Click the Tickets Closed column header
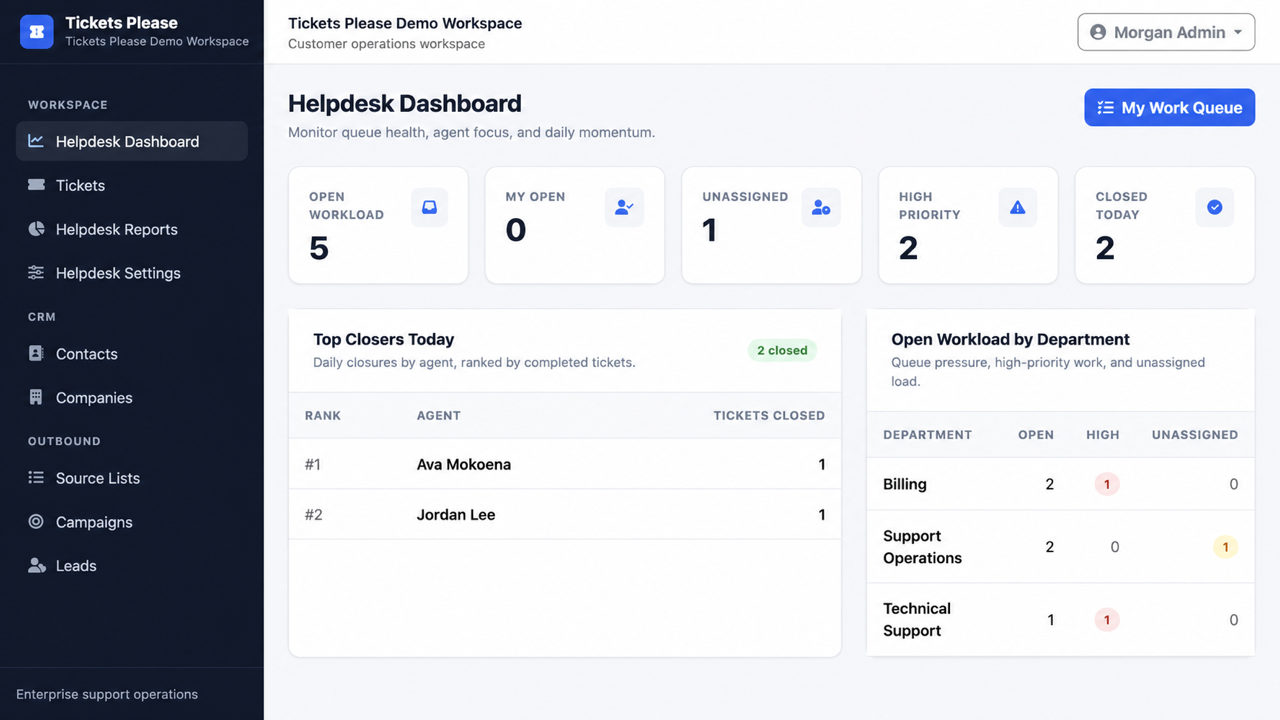This screenshot has width=1280, height=720. point(769,415)
